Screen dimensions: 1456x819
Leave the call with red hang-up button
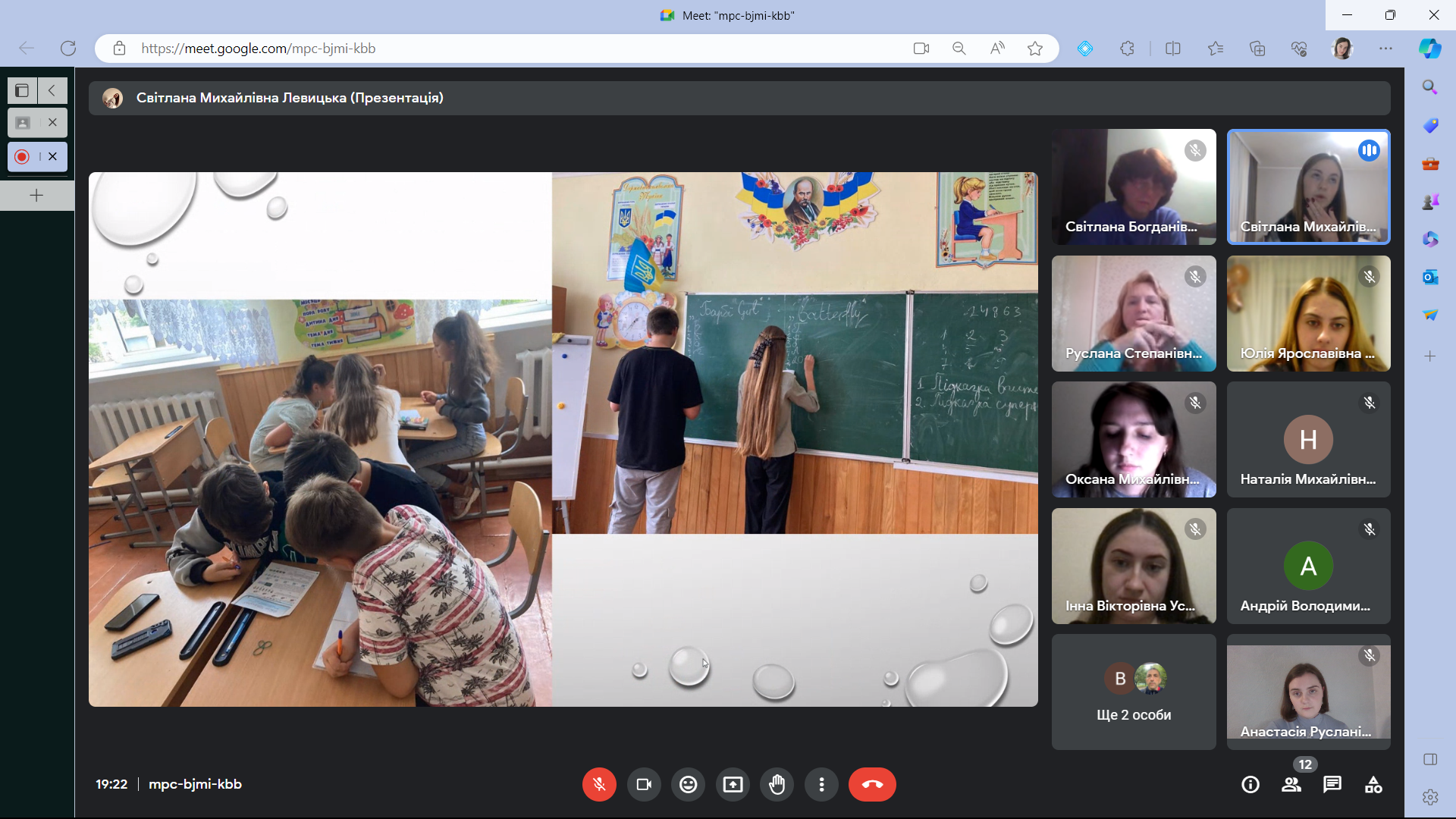pos(872,784)
